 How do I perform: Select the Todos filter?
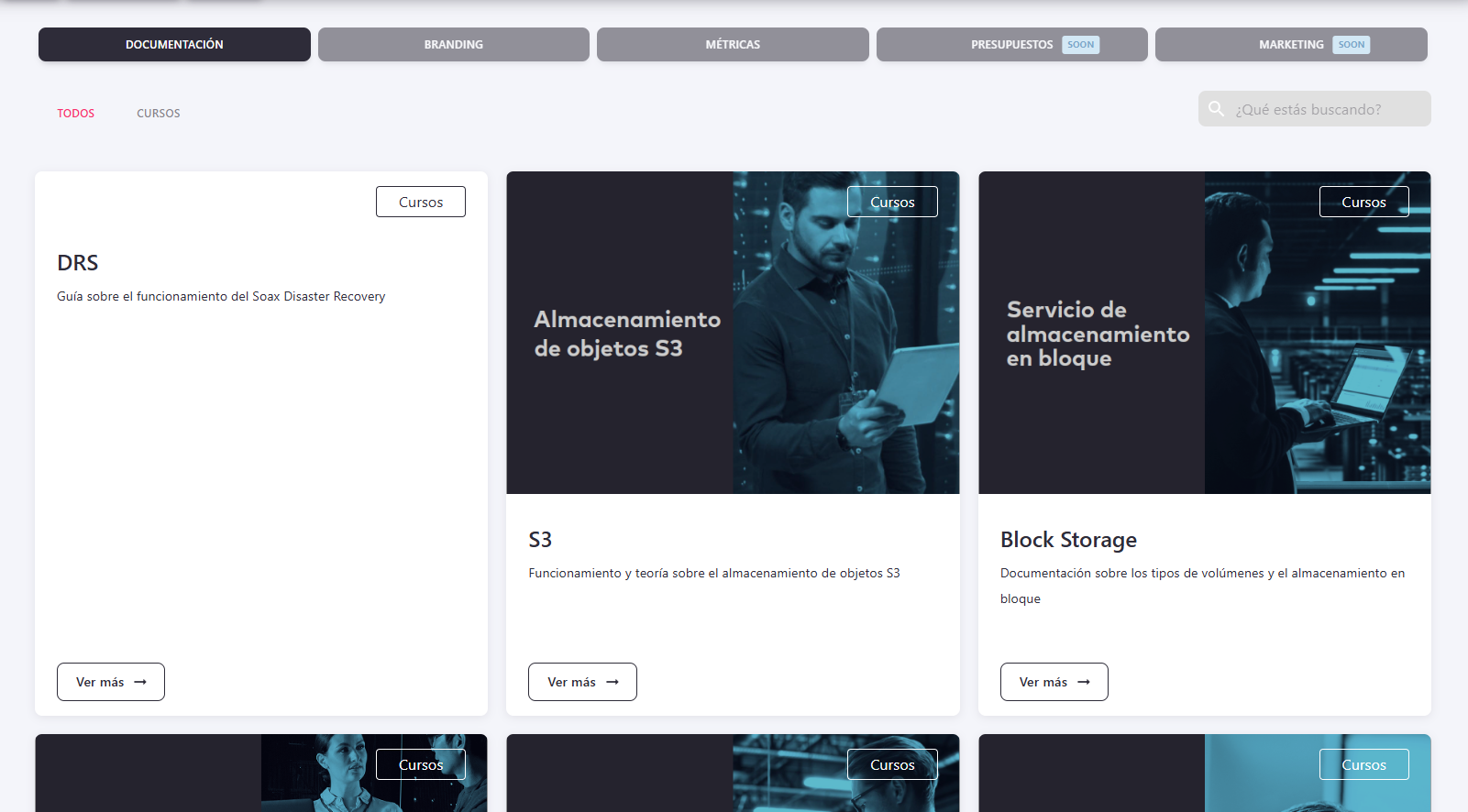tap(76, 114)
